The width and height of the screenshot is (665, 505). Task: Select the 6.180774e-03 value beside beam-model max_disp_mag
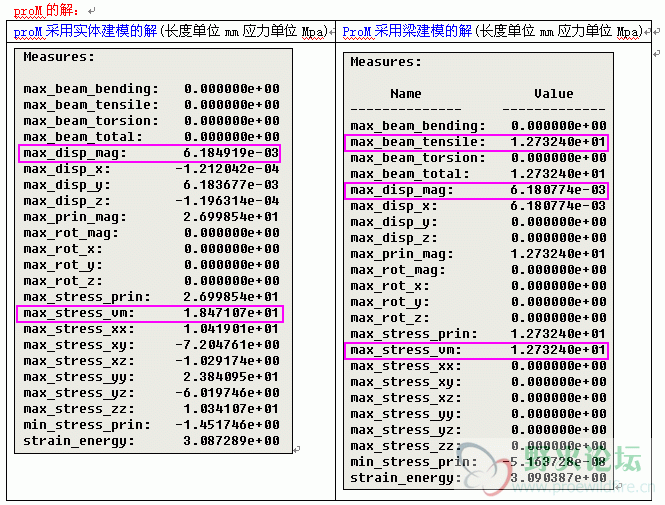point(558,190)
